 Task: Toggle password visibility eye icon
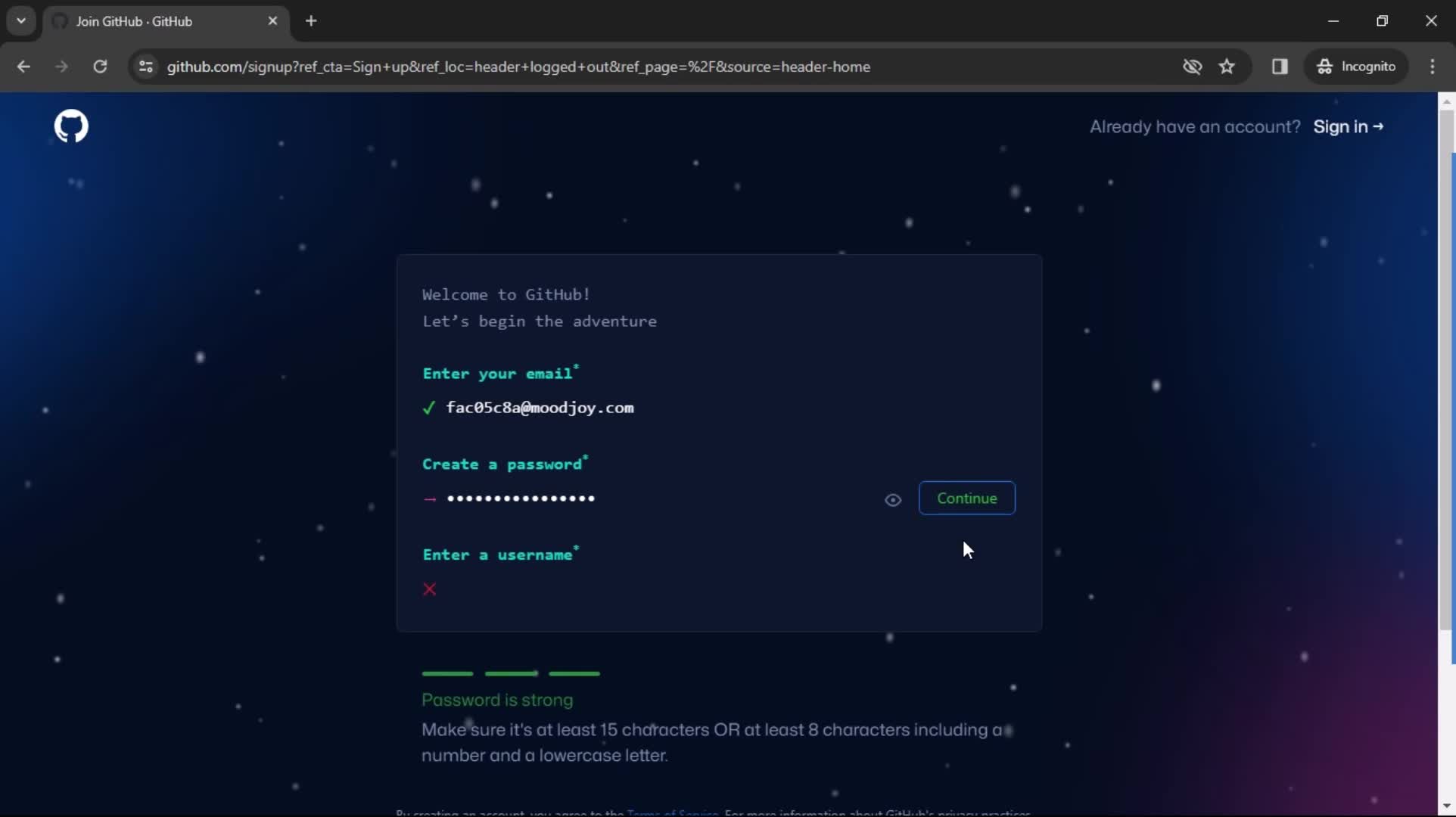point(893,499)
